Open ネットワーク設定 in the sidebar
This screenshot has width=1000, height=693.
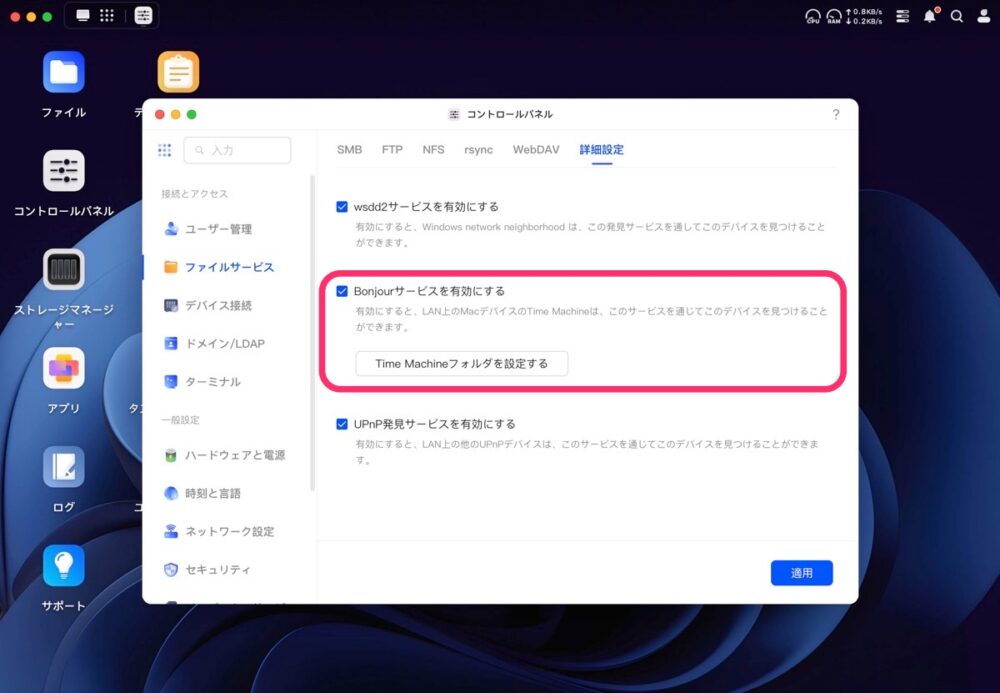tap(229, 531)
